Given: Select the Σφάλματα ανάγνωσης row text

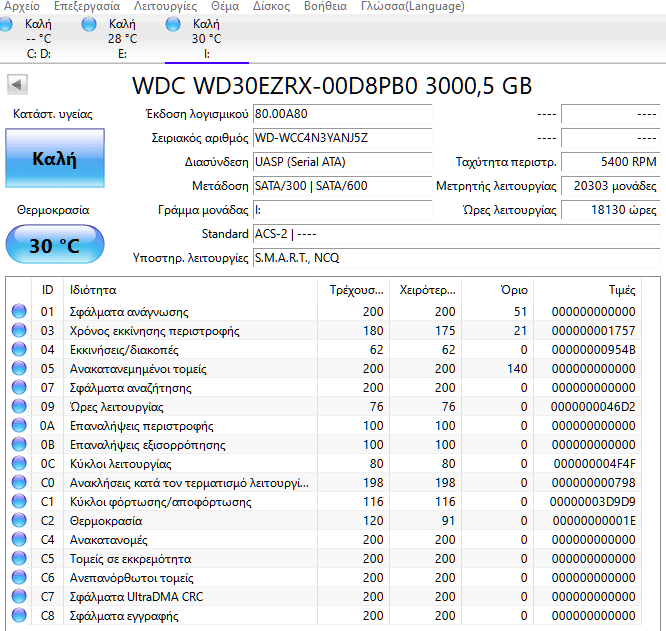Looking at the screenshot, I should [129, 312].
